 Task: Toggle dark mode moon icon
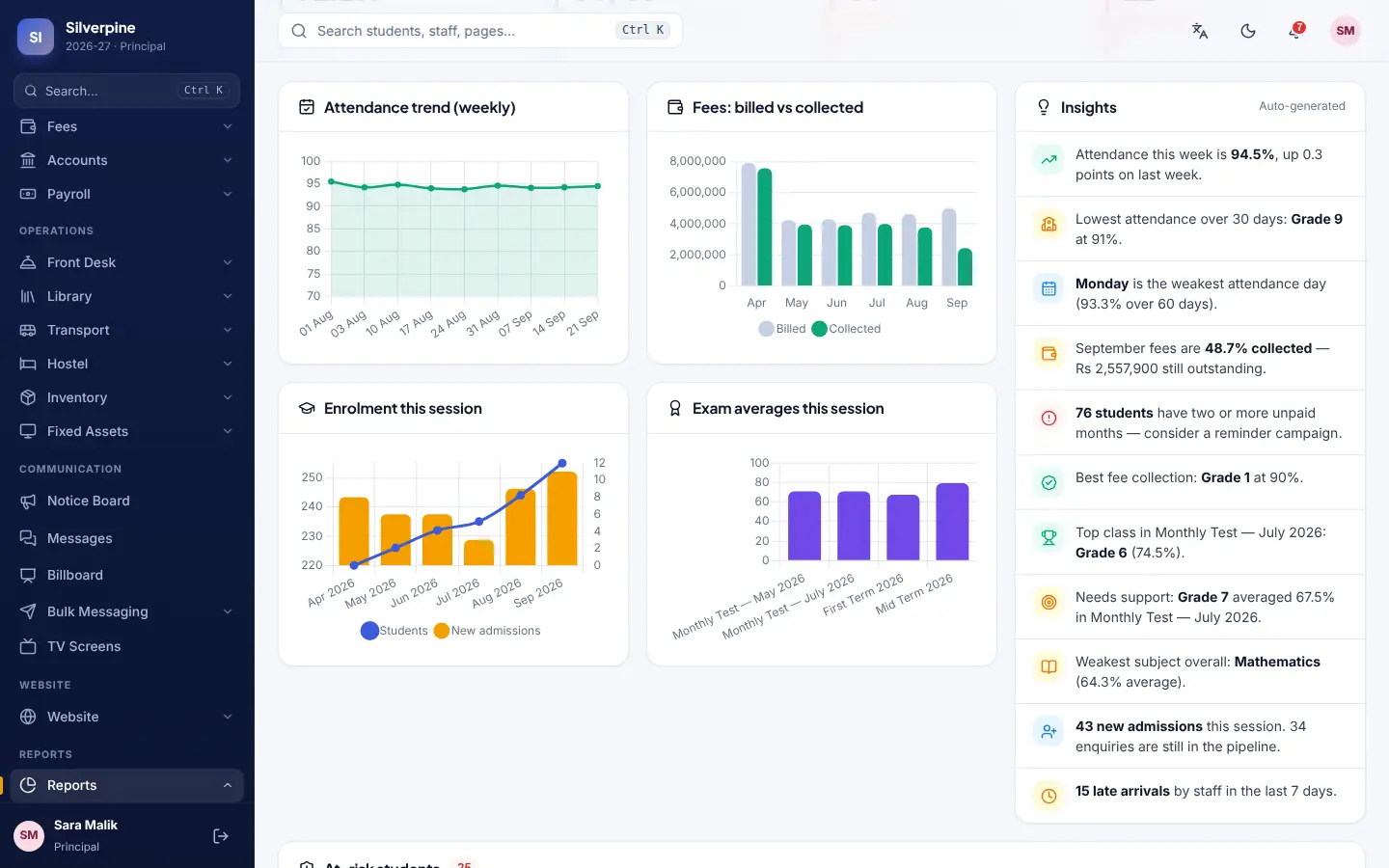pos(1248,31)
